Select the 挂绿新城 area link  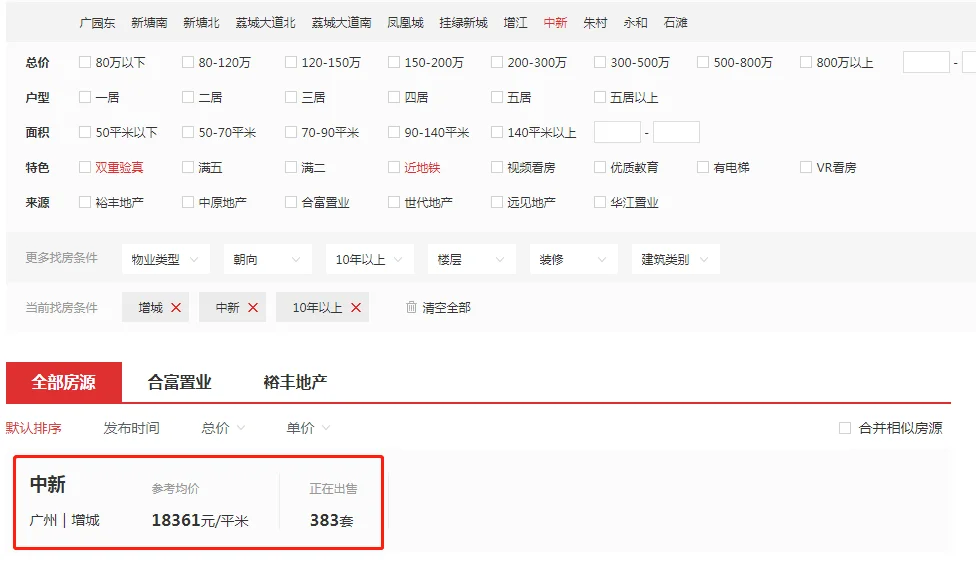[464, 22]
